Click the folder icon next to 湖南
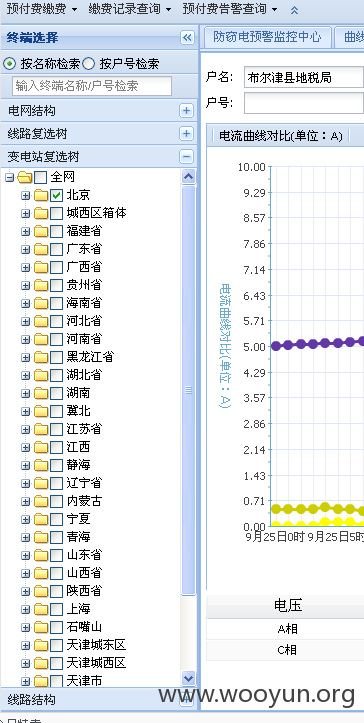Image resolution: width=364 pixels, height=723 pixels. coord(41,393)
